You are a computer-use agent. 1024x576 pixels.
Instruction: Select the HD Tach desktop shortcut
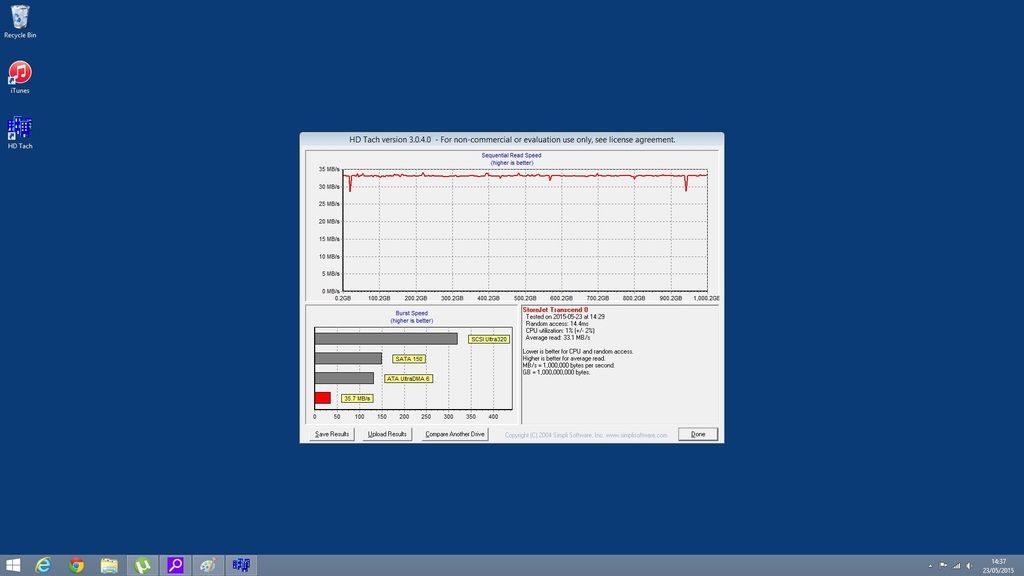(x=20, y=133)
